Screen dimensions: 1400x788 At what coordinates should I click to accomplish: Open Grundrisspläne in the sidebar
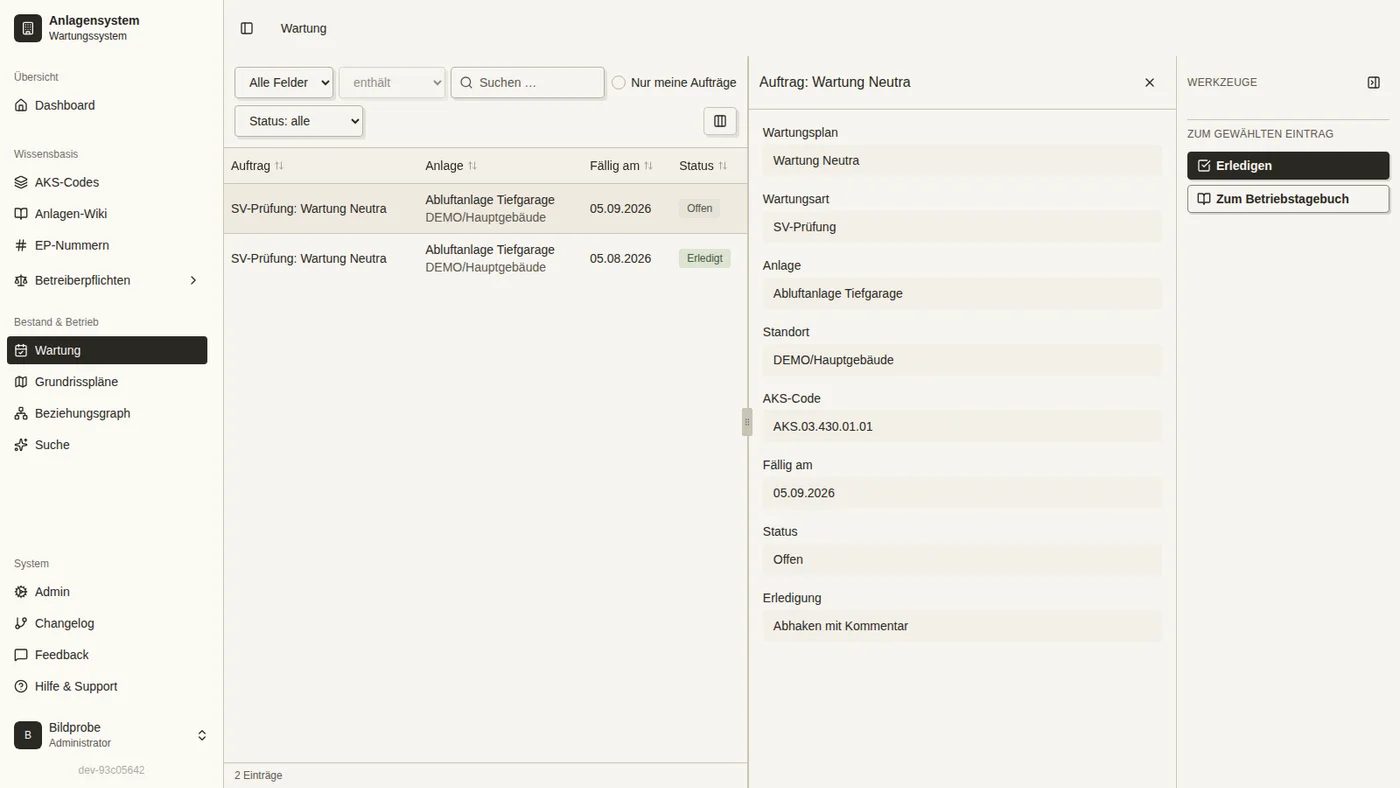(107, 381)
